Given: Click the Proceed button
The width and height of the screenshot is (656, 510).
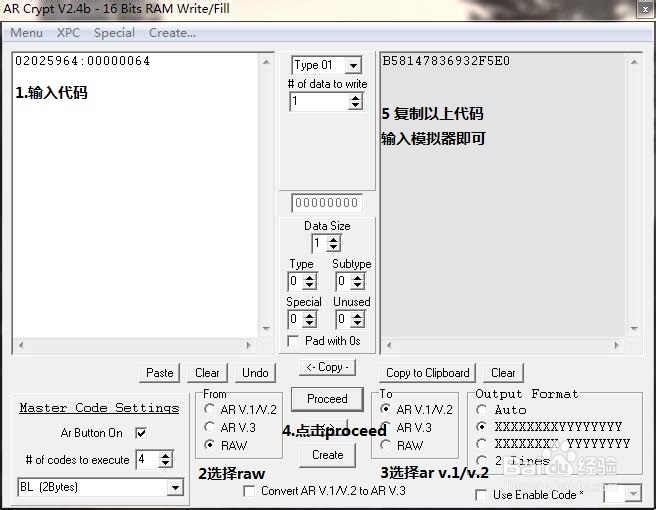Looking at the screenshot, I should (x=327, y=398).
